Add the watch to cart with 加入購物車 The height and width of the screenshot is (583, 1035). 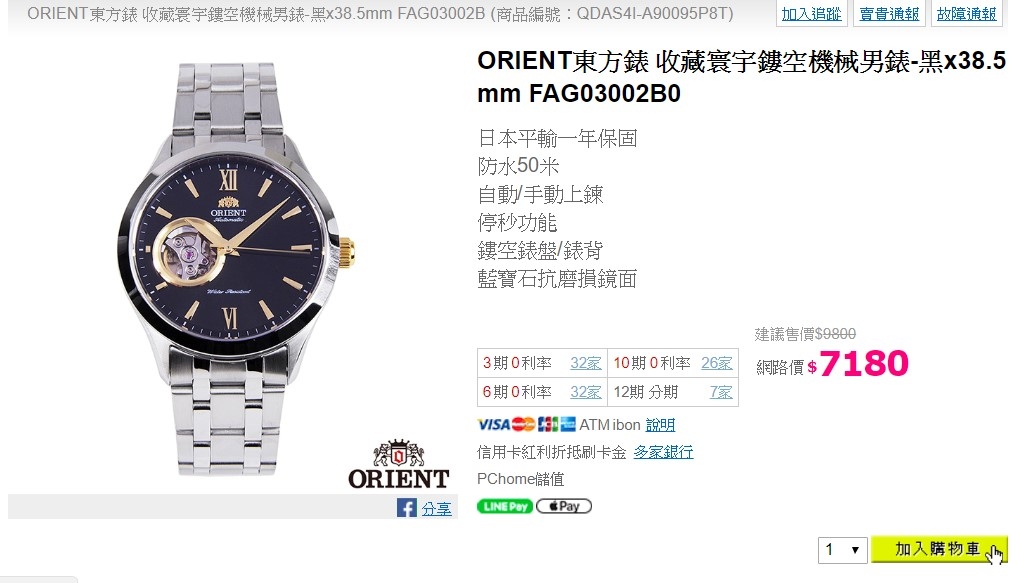939,549
